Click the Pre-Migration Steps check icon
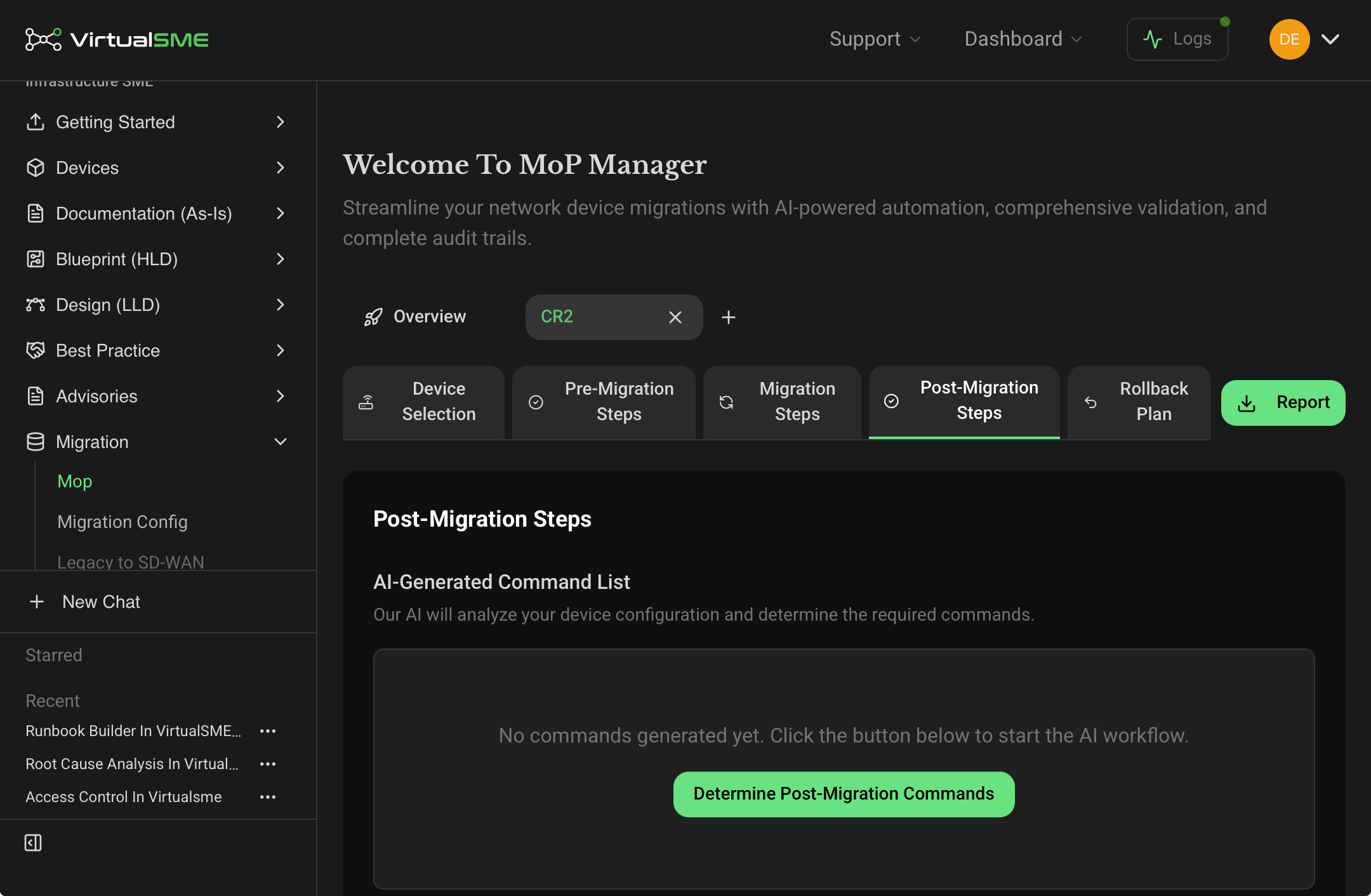 click(x=536, y=402)
